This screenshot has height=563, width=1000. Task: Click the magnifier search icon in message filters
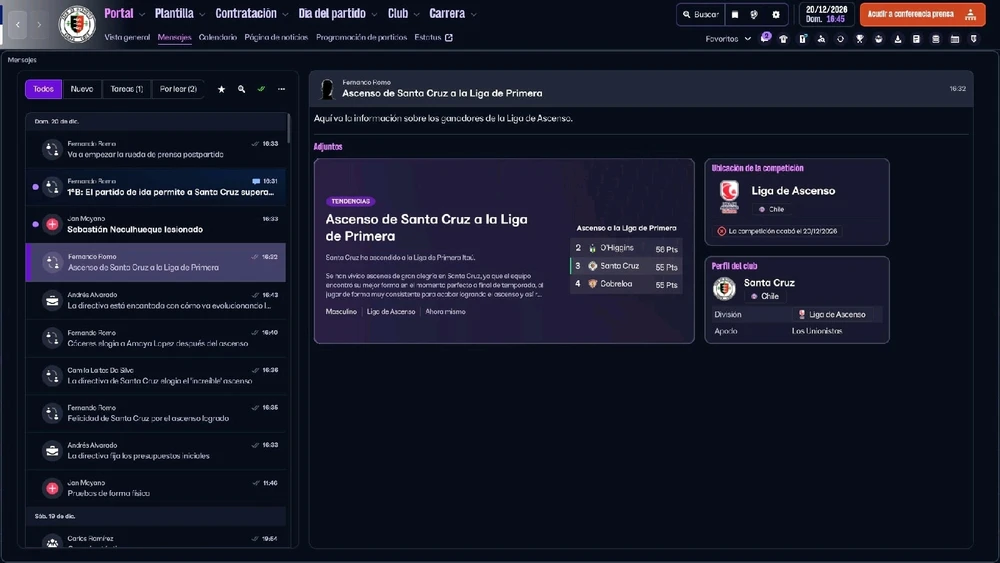coord(241,89)
